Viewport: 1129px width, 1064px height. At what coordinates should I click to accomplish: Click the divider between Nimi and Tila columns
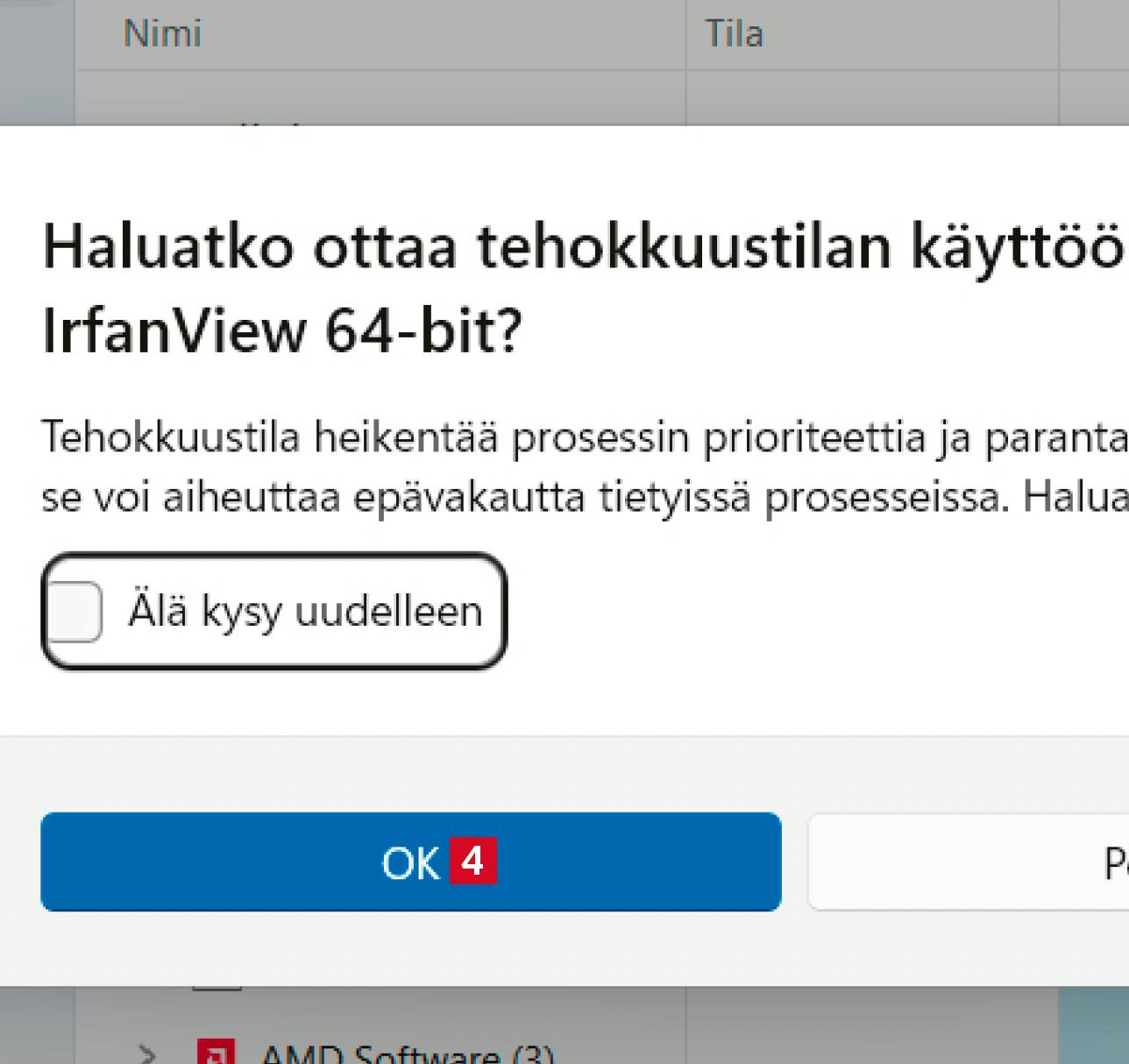tap(685, 35)
